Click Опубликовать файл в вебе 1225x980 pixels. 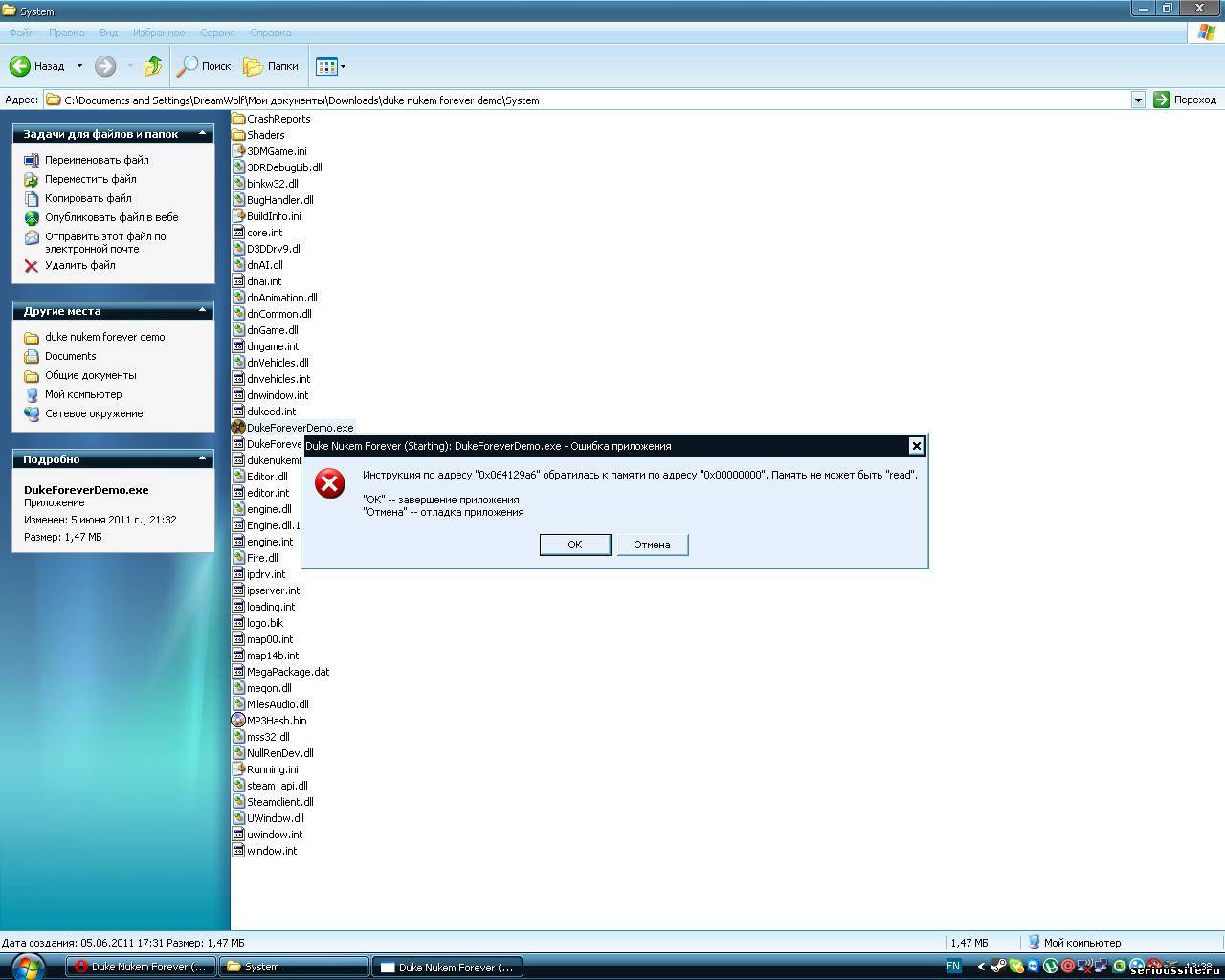(x=111, y=217)
